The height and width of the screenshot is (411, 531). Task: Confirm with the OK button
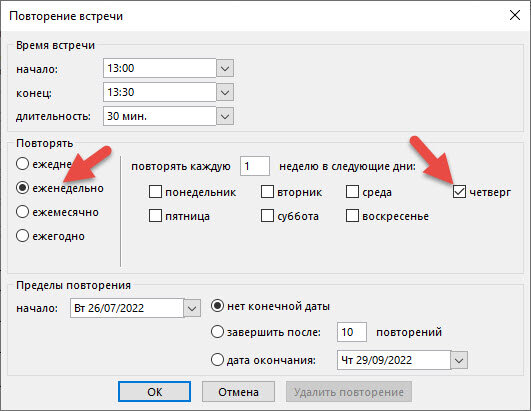click(x=154, y=392)
